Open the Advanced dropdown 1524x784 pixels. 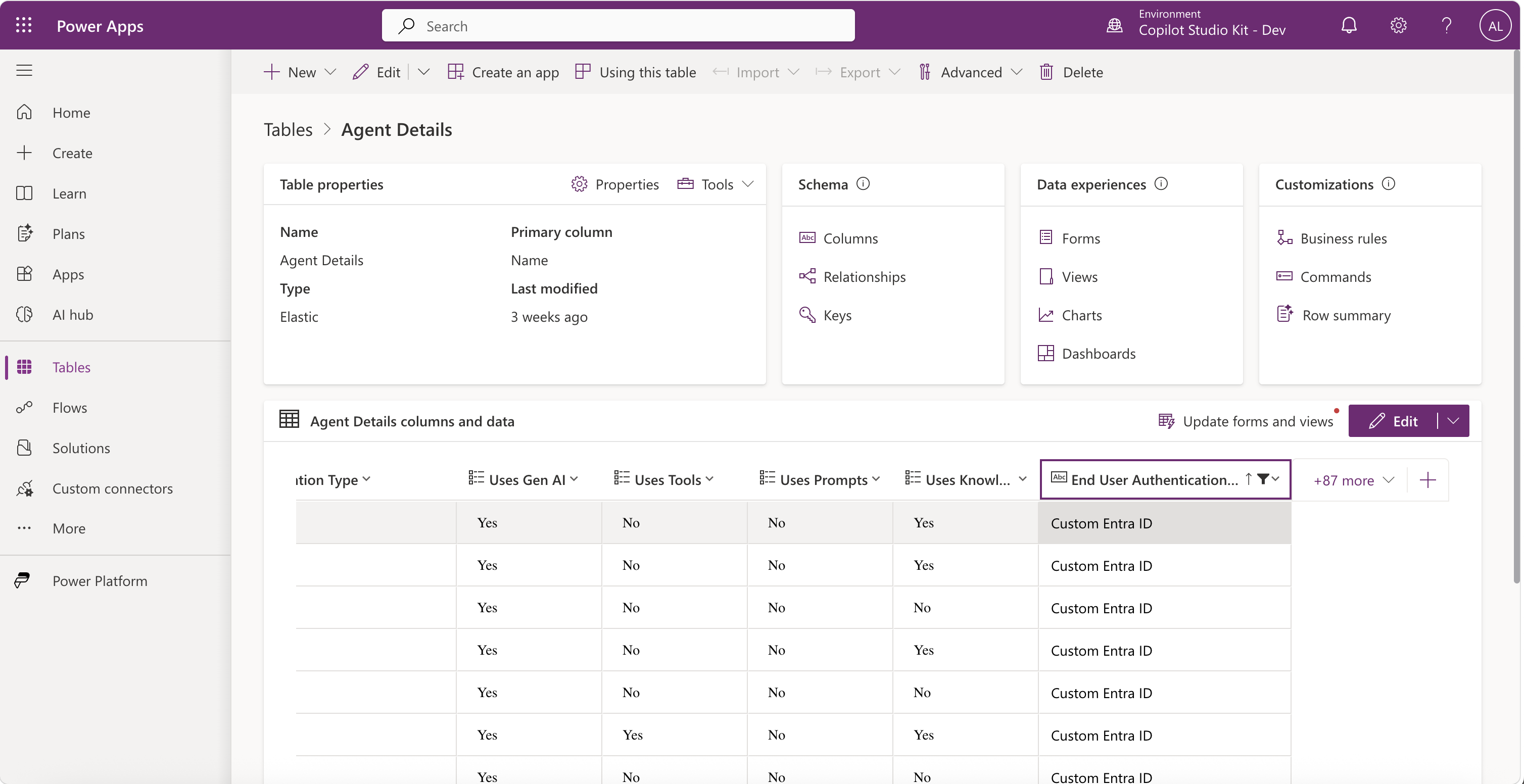click(970, 72)
